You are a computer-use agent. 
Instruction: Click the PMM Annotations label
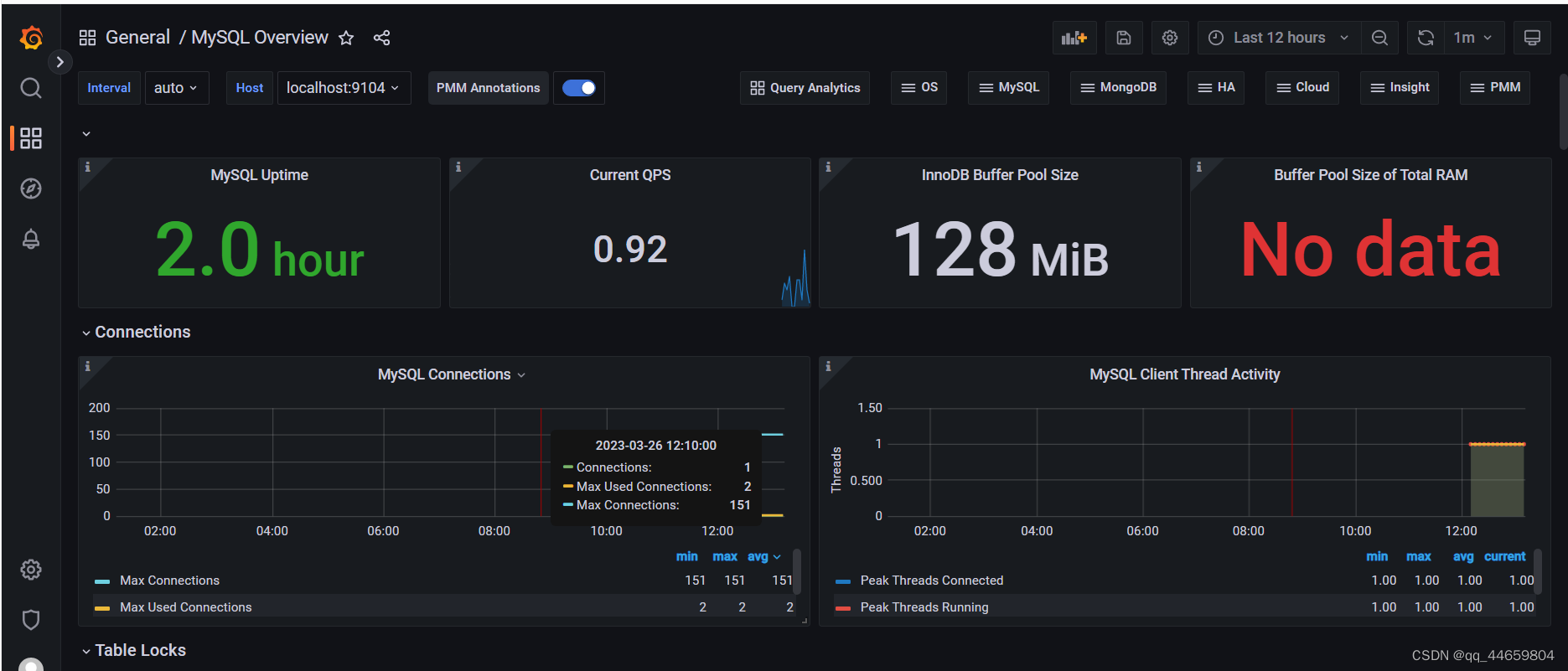[488, 88]
